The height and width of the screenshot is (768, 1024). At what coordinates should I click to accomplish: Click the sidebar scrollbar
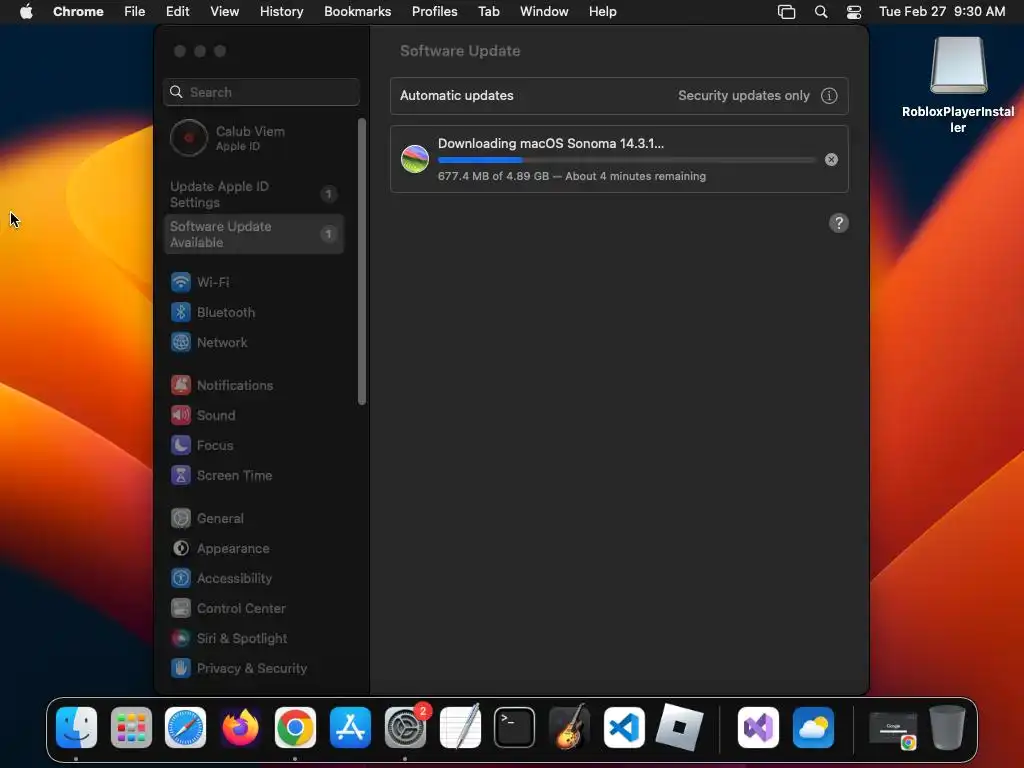pos(362,261)
